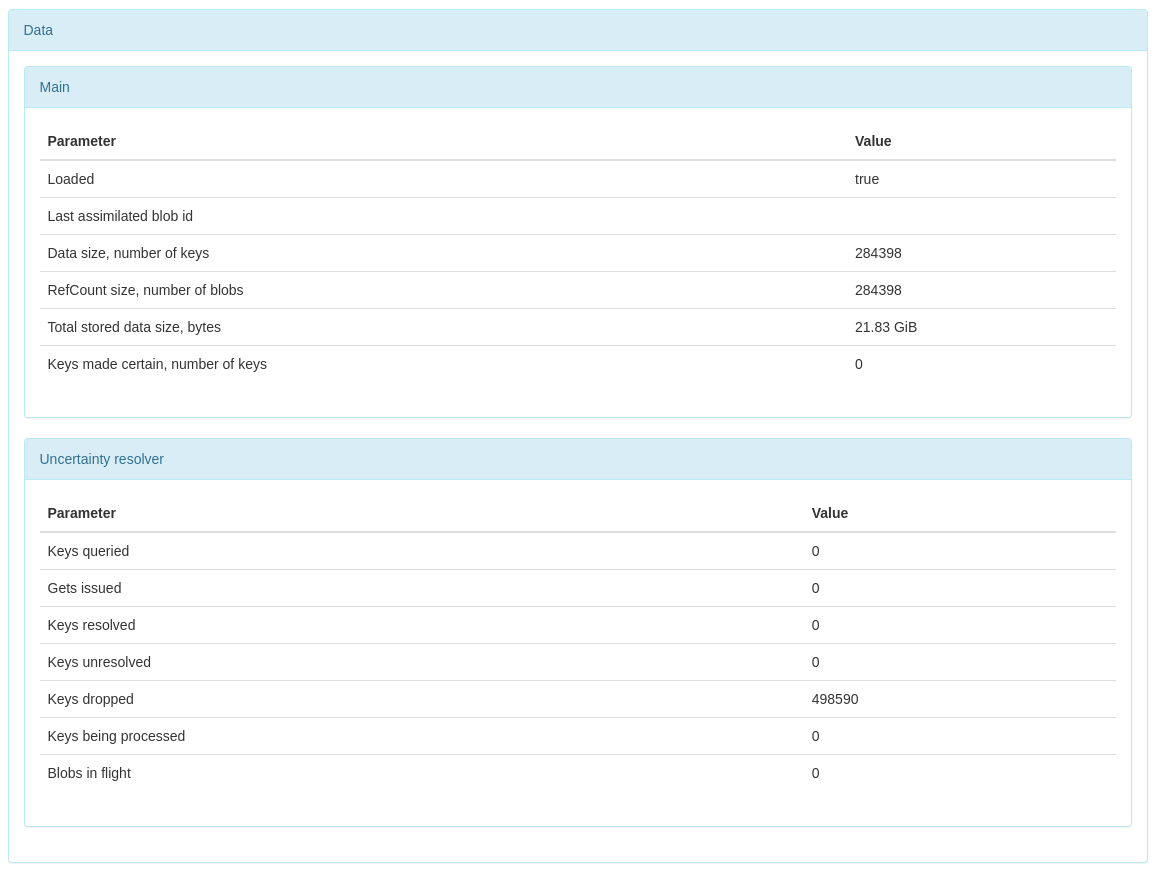Click the 'Data size, number of keys' label

[128, 253]
